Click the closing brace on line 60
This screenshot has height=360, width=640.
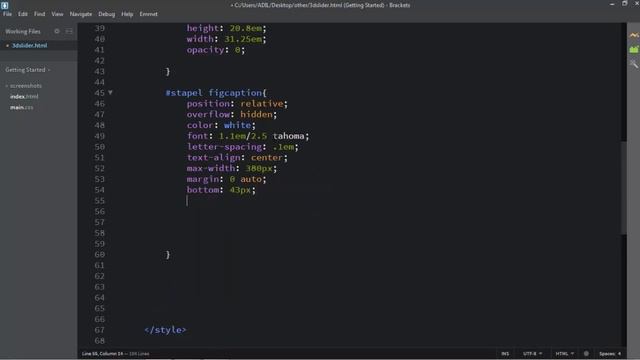[x=168, y=255]
